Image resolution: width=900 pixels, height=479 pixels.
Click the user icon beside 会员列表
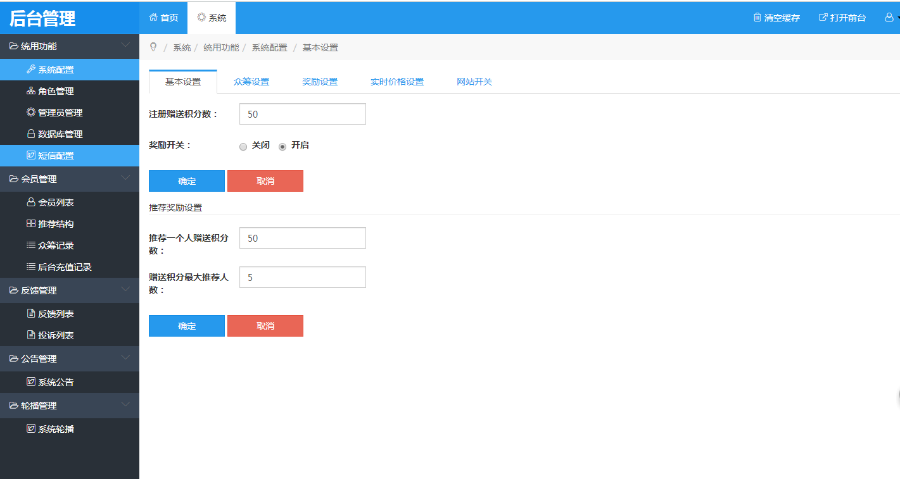pyautogui.click(x=31, y=202)
